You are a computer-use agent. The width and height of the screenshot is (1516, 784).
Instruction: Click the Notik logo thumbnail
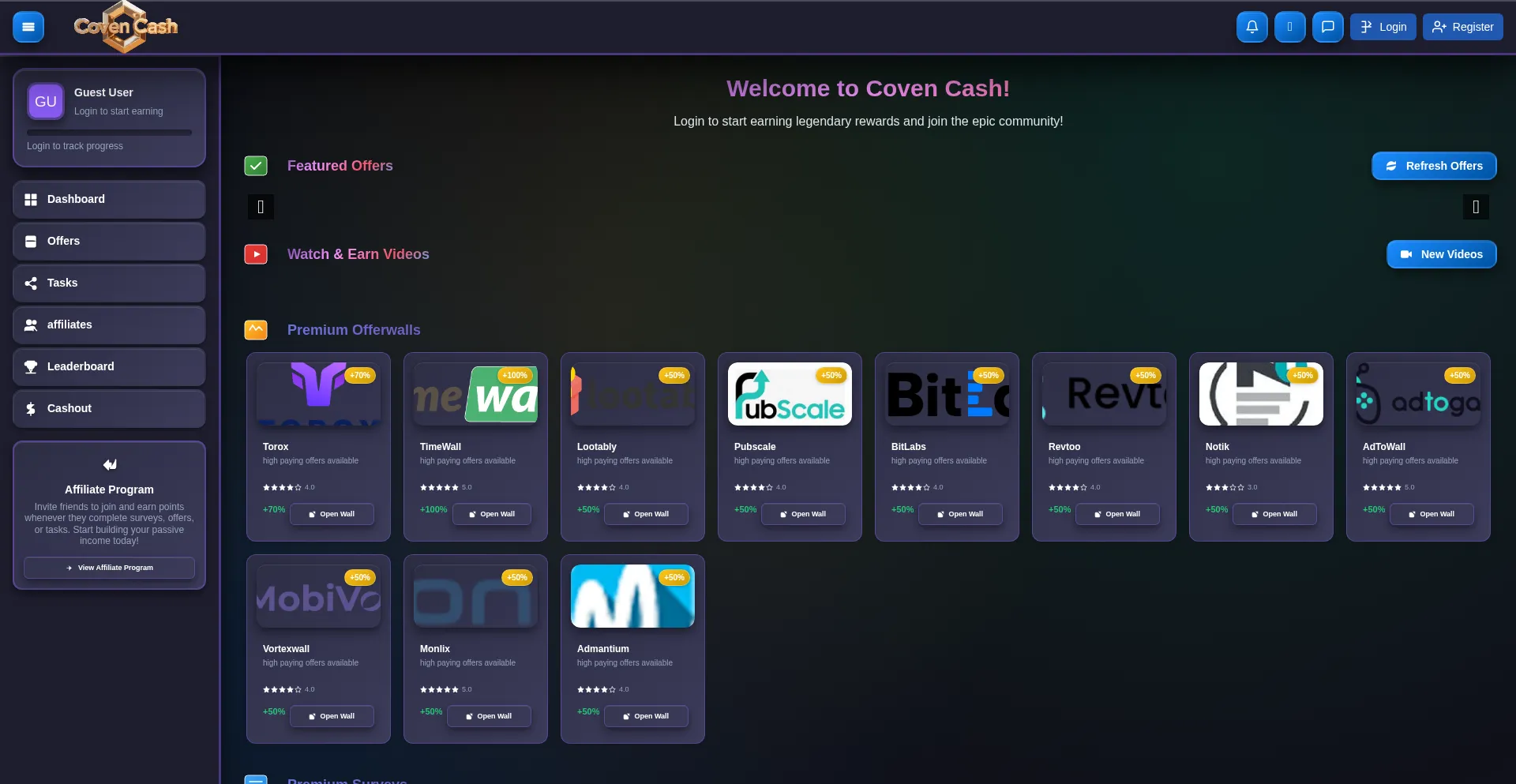(1261, 394)
